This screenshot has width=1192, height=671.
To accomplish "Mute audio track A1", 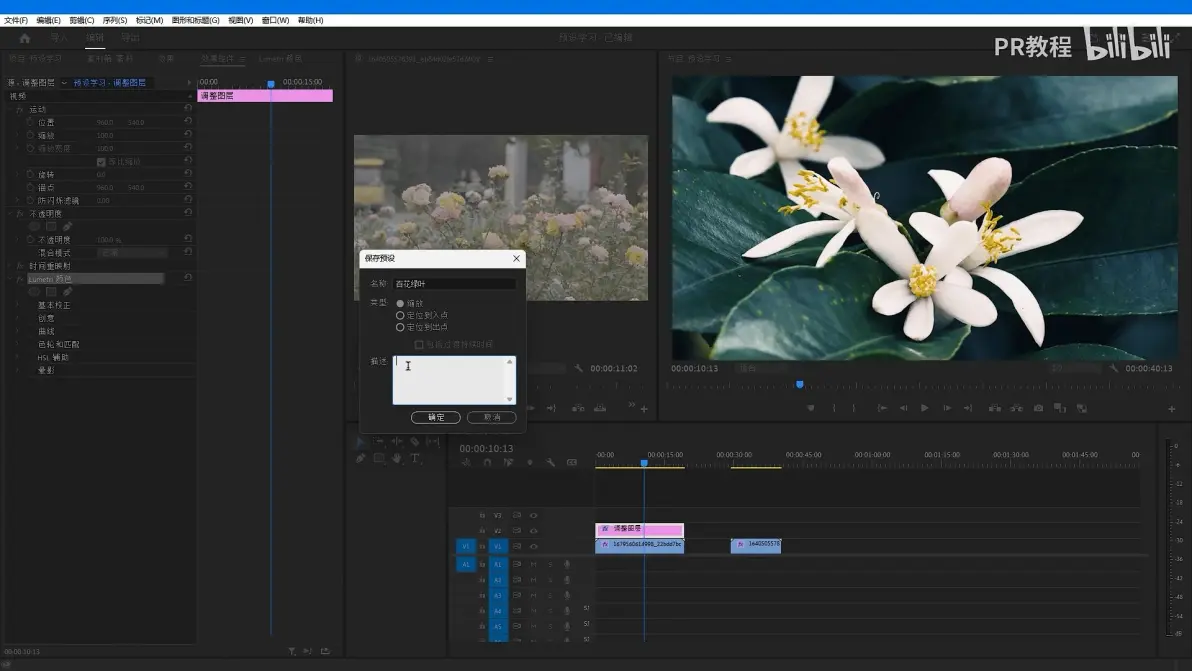I will pyautogui.click(x=533, y=565).
